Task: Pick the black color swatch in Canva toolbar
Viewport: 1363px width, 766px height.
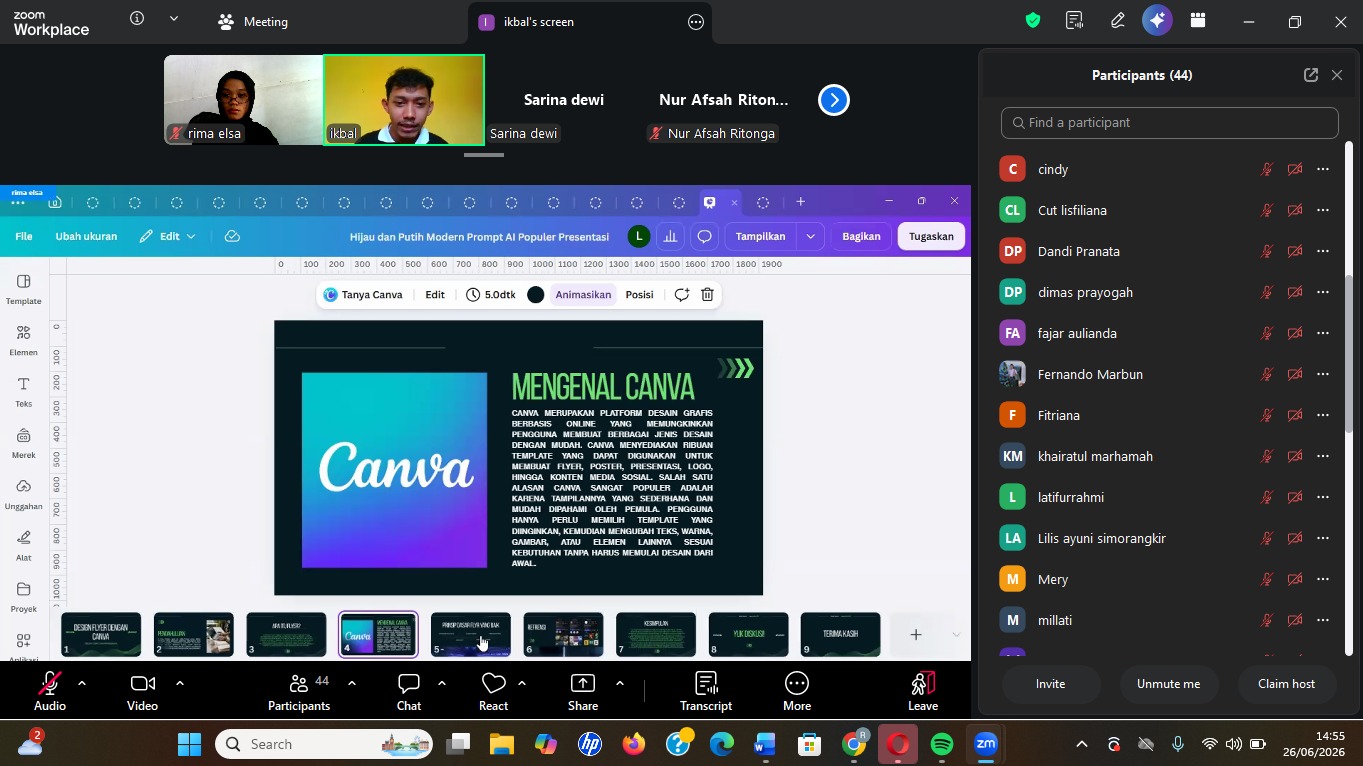Action: tap(536, 295)
